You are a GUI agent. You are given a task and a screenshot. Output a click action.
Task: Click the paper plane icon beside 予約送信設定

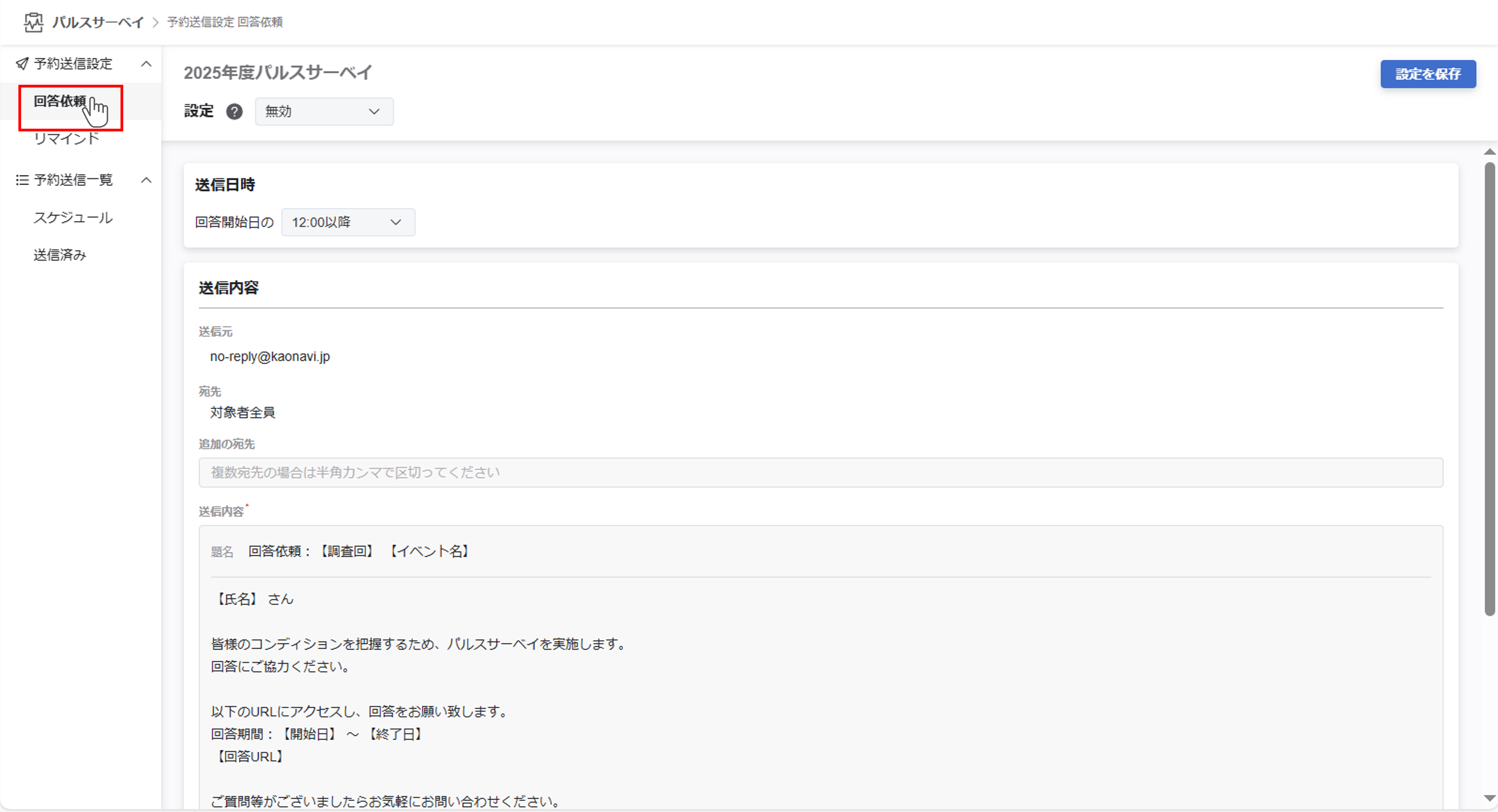click(22, 63)
